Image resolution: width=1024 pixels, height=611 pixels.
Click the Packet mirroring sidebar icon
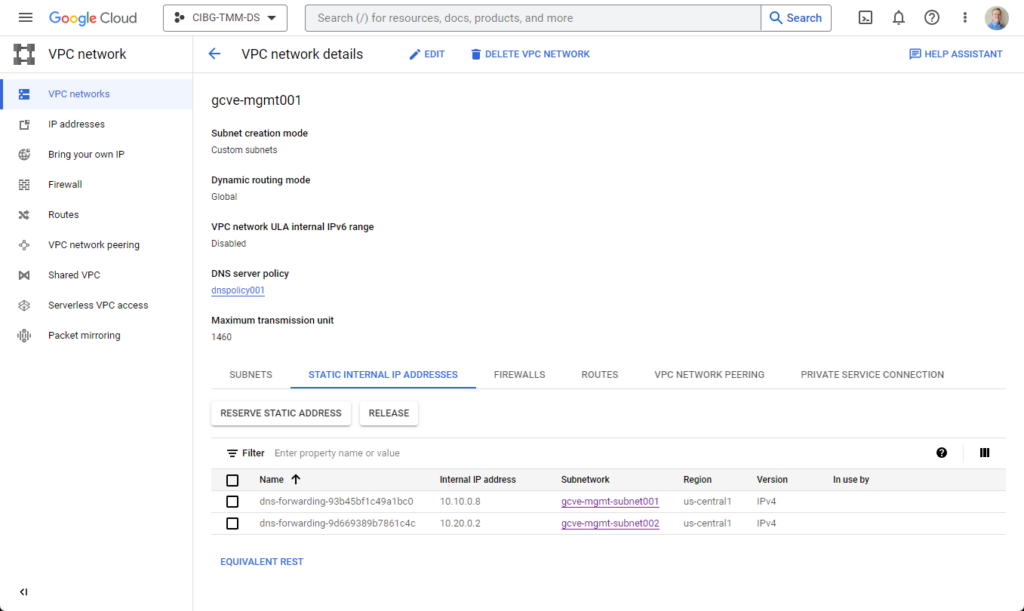(x=24, y=336)
